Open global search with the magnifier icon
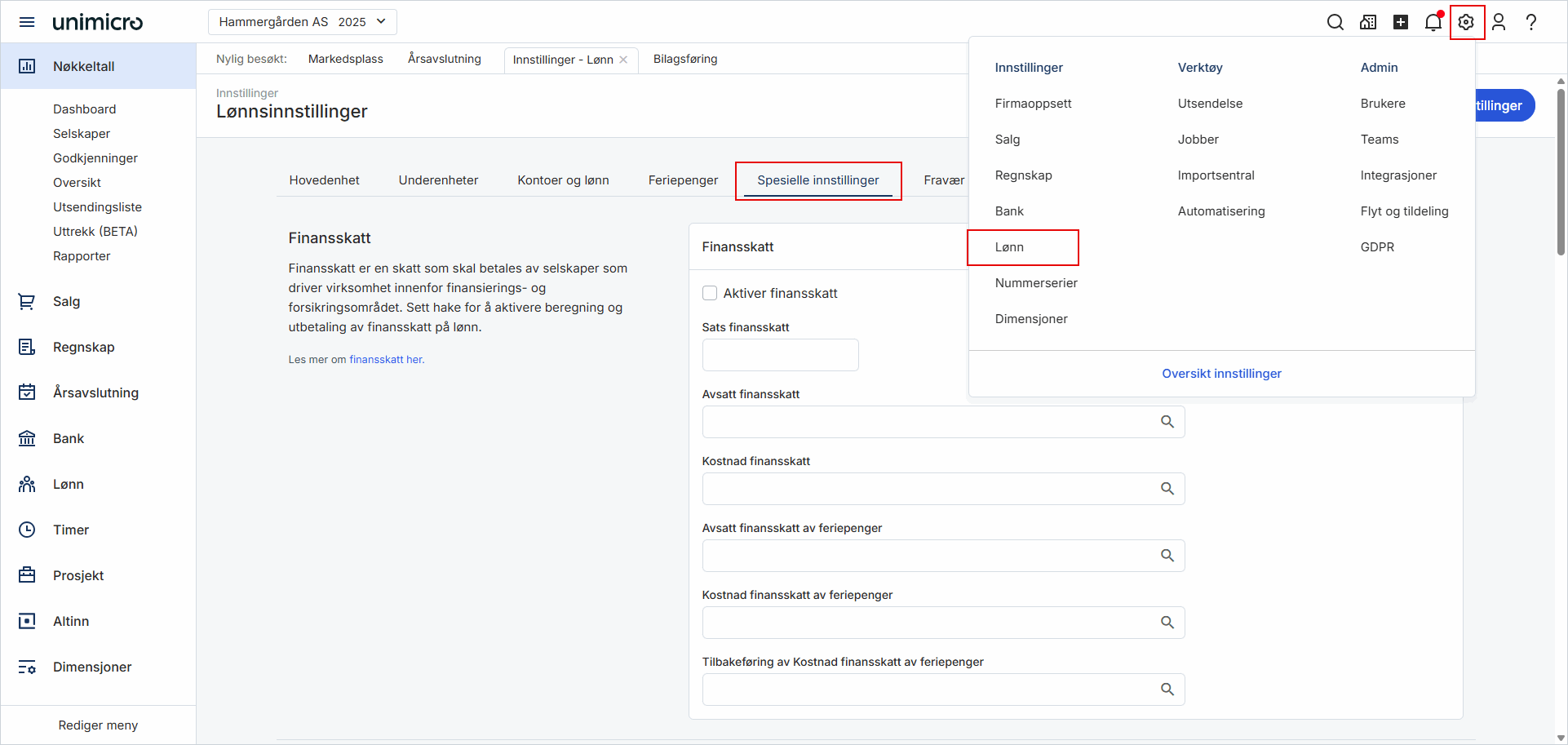 [1335, 22]
